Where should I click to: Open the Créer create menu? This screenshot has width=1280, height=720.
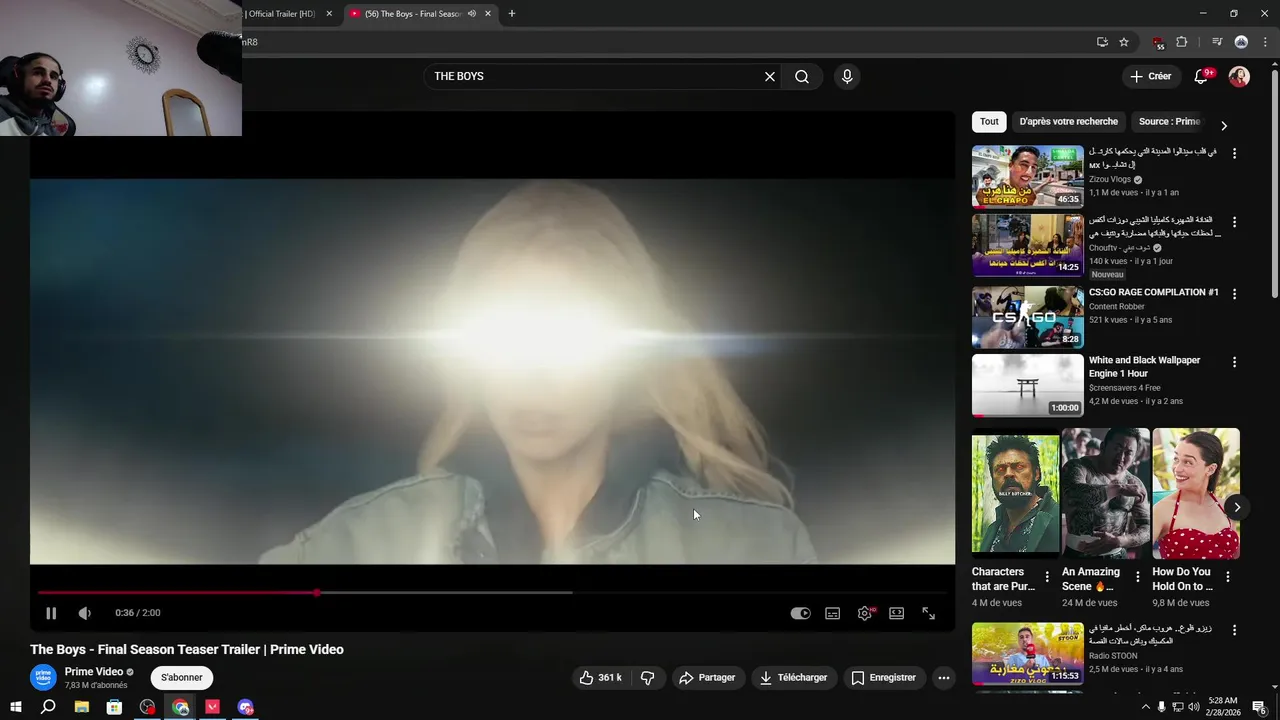(1151, 76)
